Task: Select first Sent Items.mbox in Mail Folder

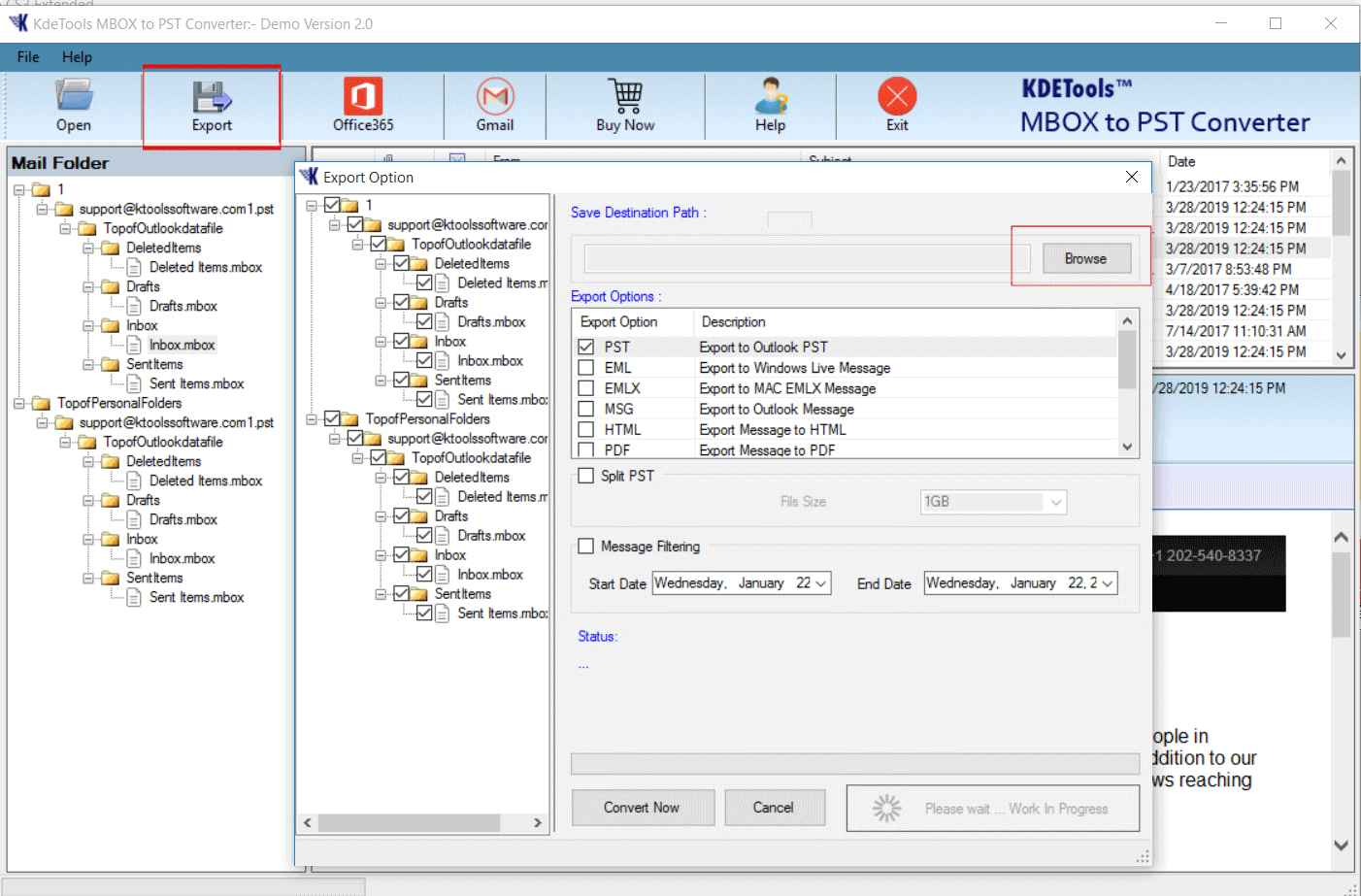Action: (x=197, y=383)
